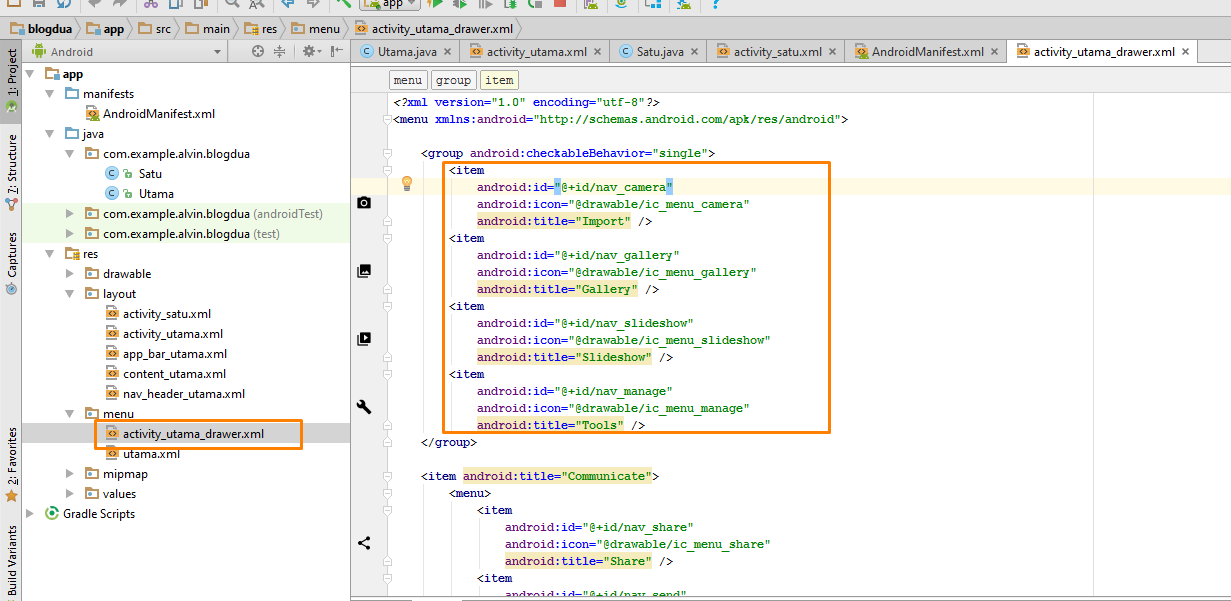Click the 'menu' tag breadcrumb button
The height and width of the screenshot is (601, 1231).
[408, 81]
